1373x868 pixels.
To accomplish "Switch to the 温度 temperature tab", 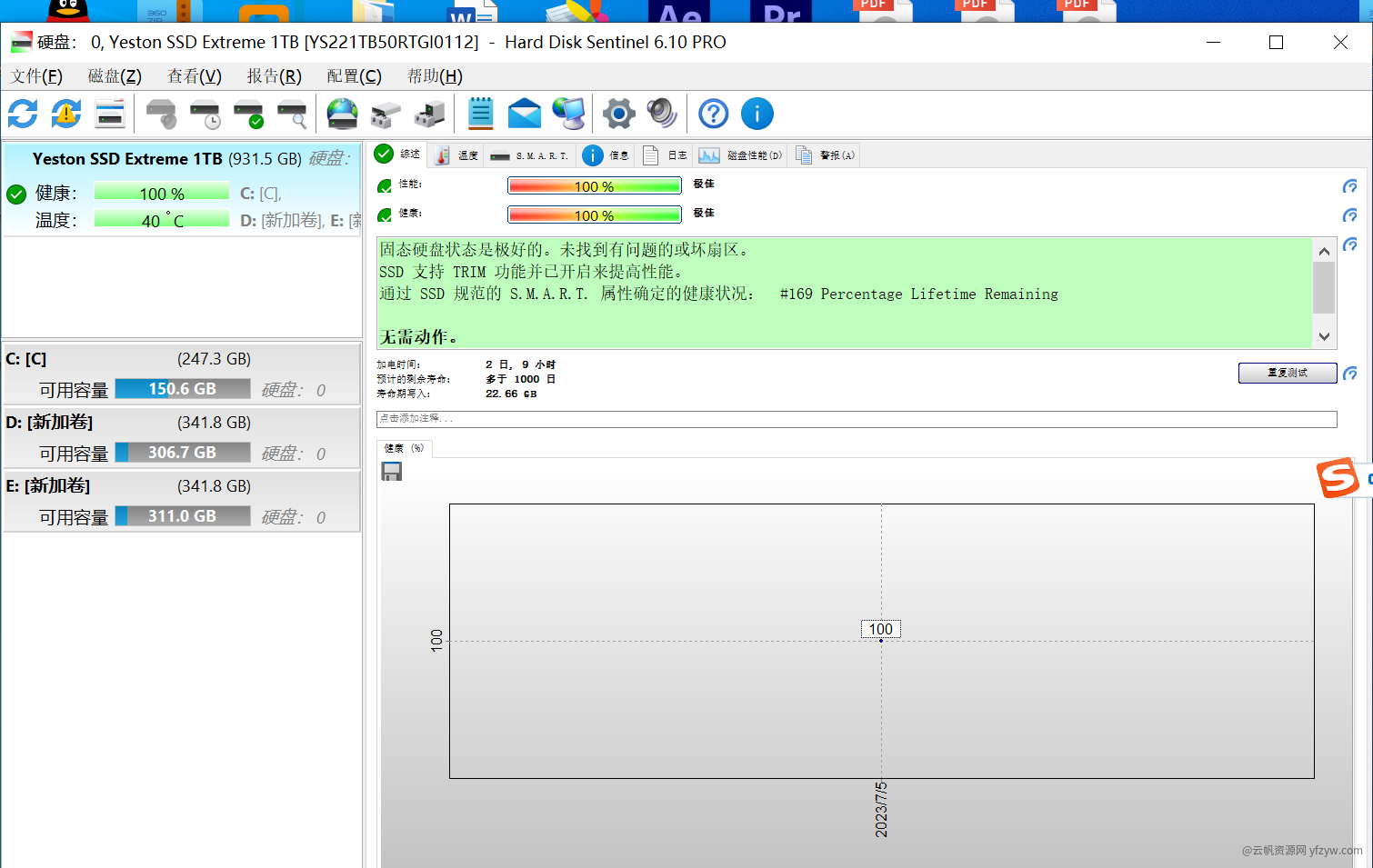I will [x=456, y=155].
